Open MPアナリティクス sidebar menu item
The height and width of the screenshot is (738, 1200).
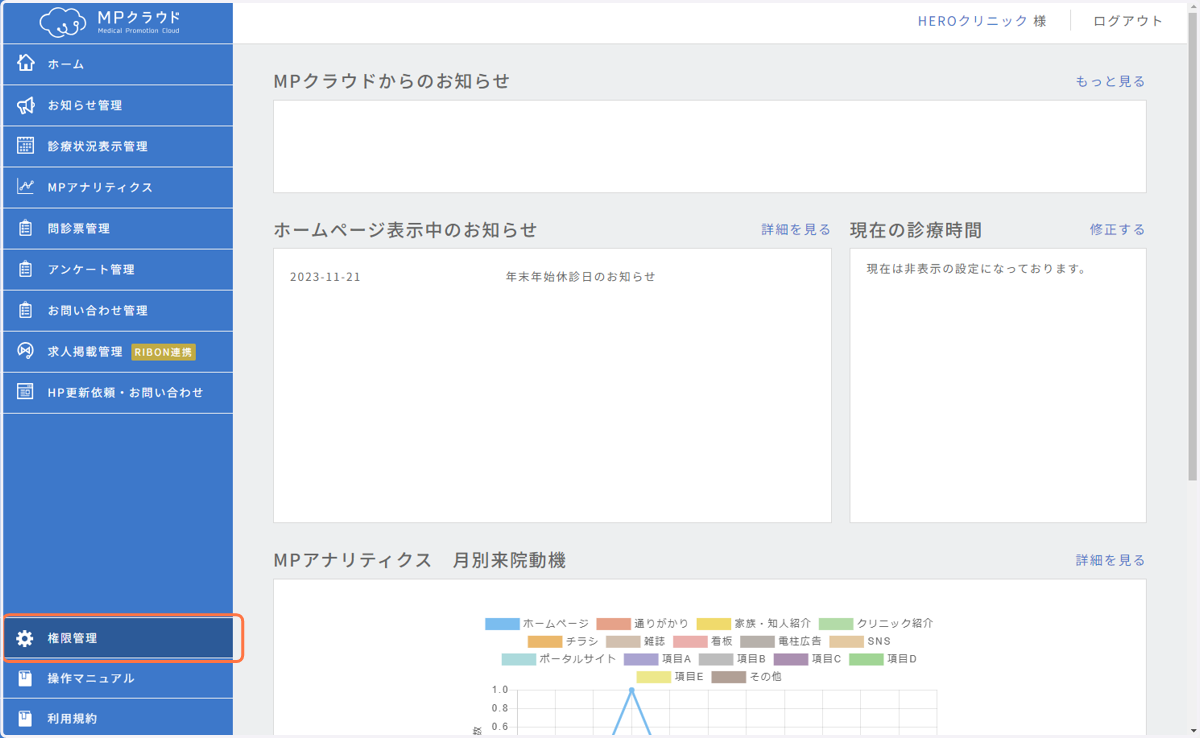tap(118, 187)
